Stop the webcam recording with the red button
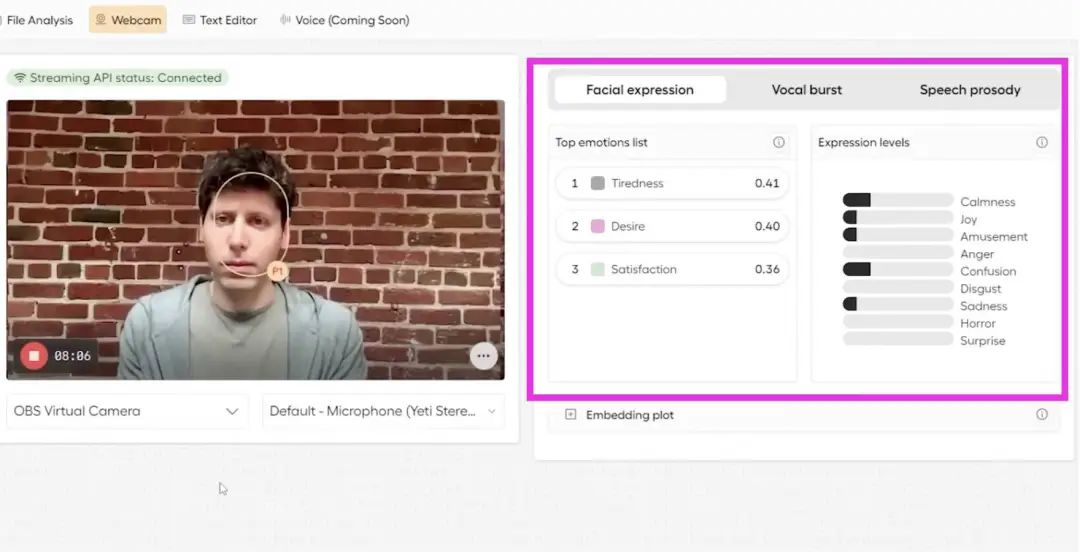Screen dimensions: 1080x552 33,356
